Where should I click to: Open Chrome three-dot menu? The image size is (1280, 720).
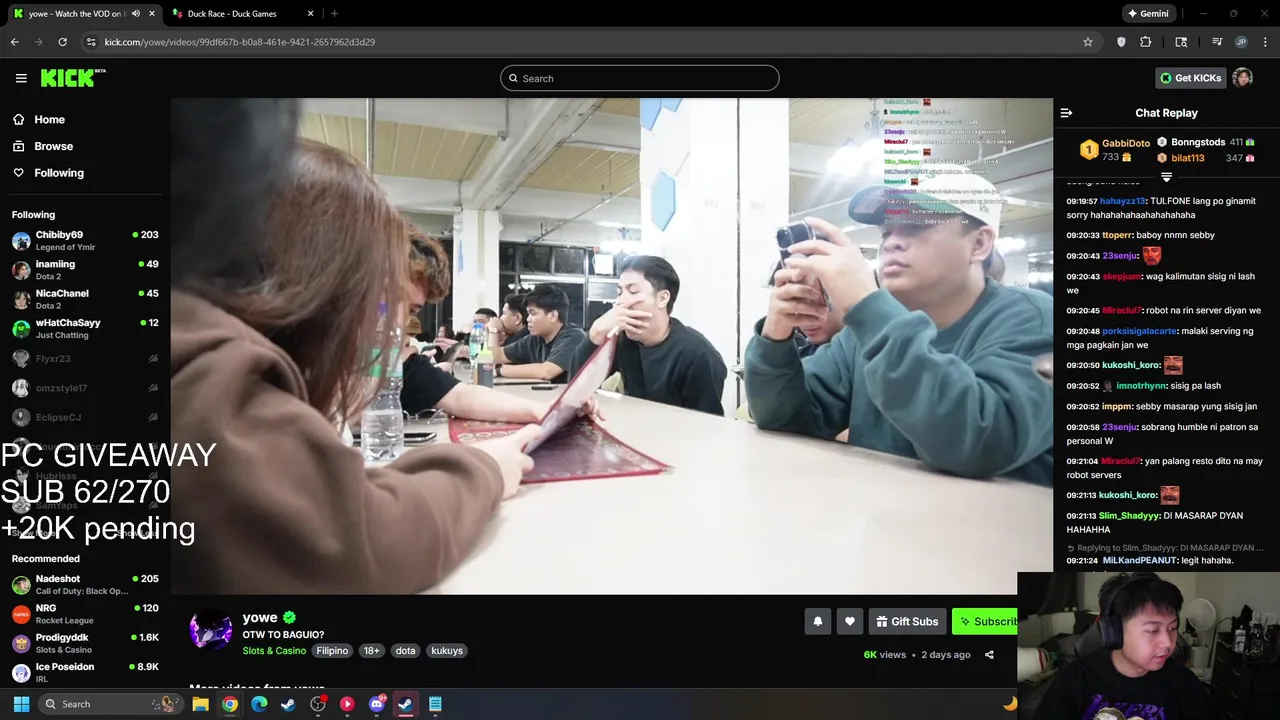(1266, 42)
